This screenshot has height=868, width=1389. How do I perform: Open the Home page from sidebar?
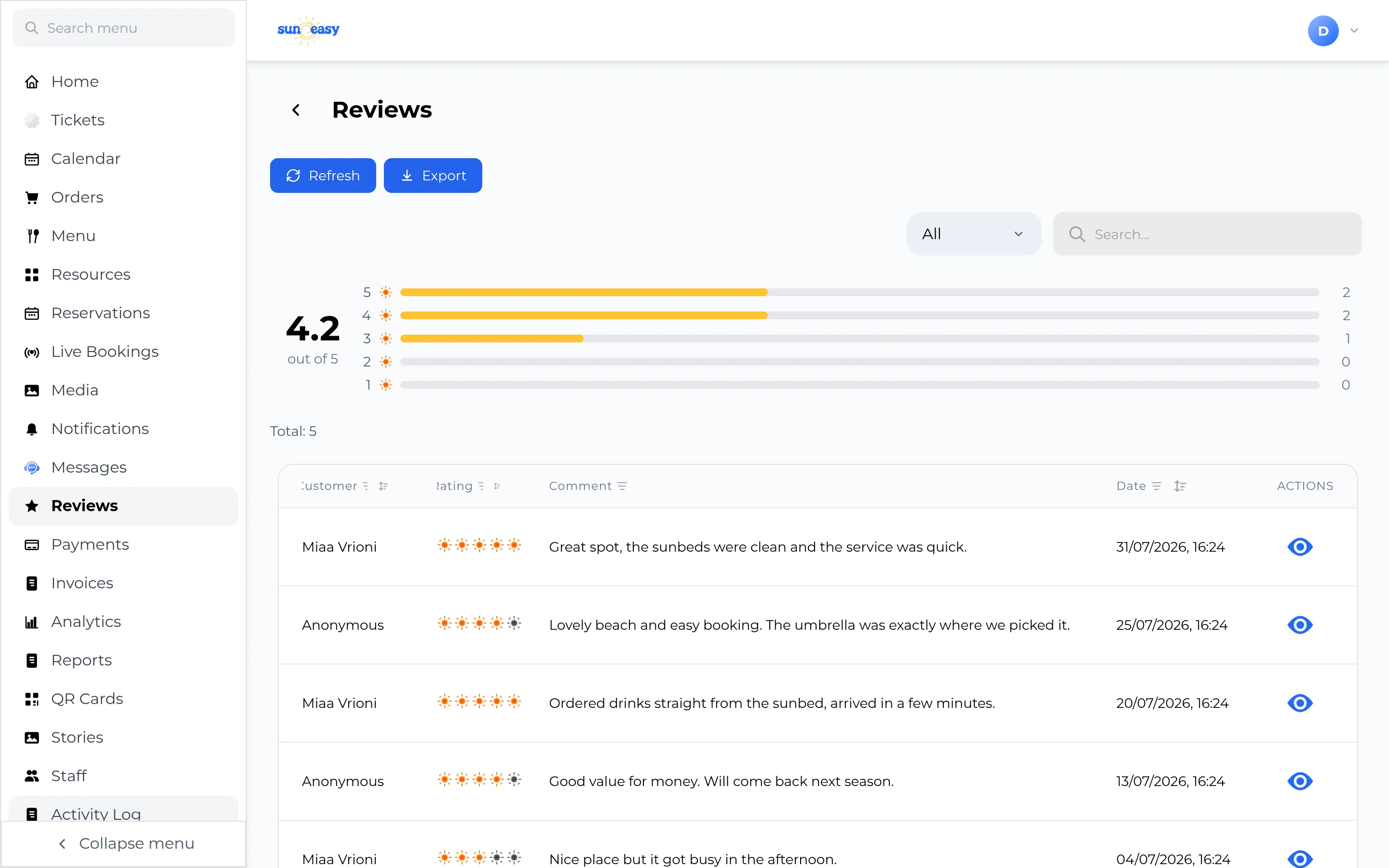click(123, 81)
